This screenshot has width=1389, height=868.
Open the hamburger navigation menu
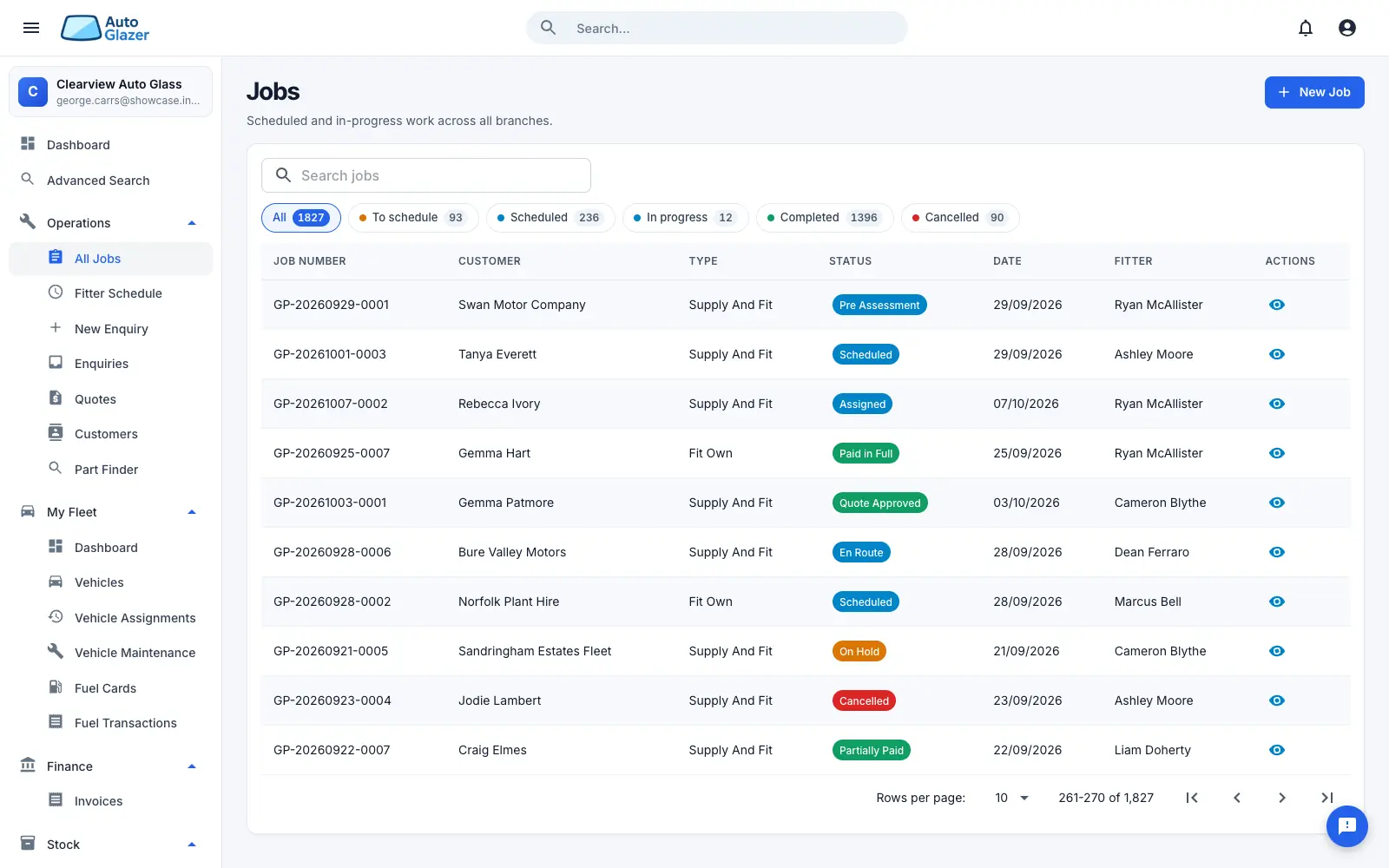coord(31,28)
